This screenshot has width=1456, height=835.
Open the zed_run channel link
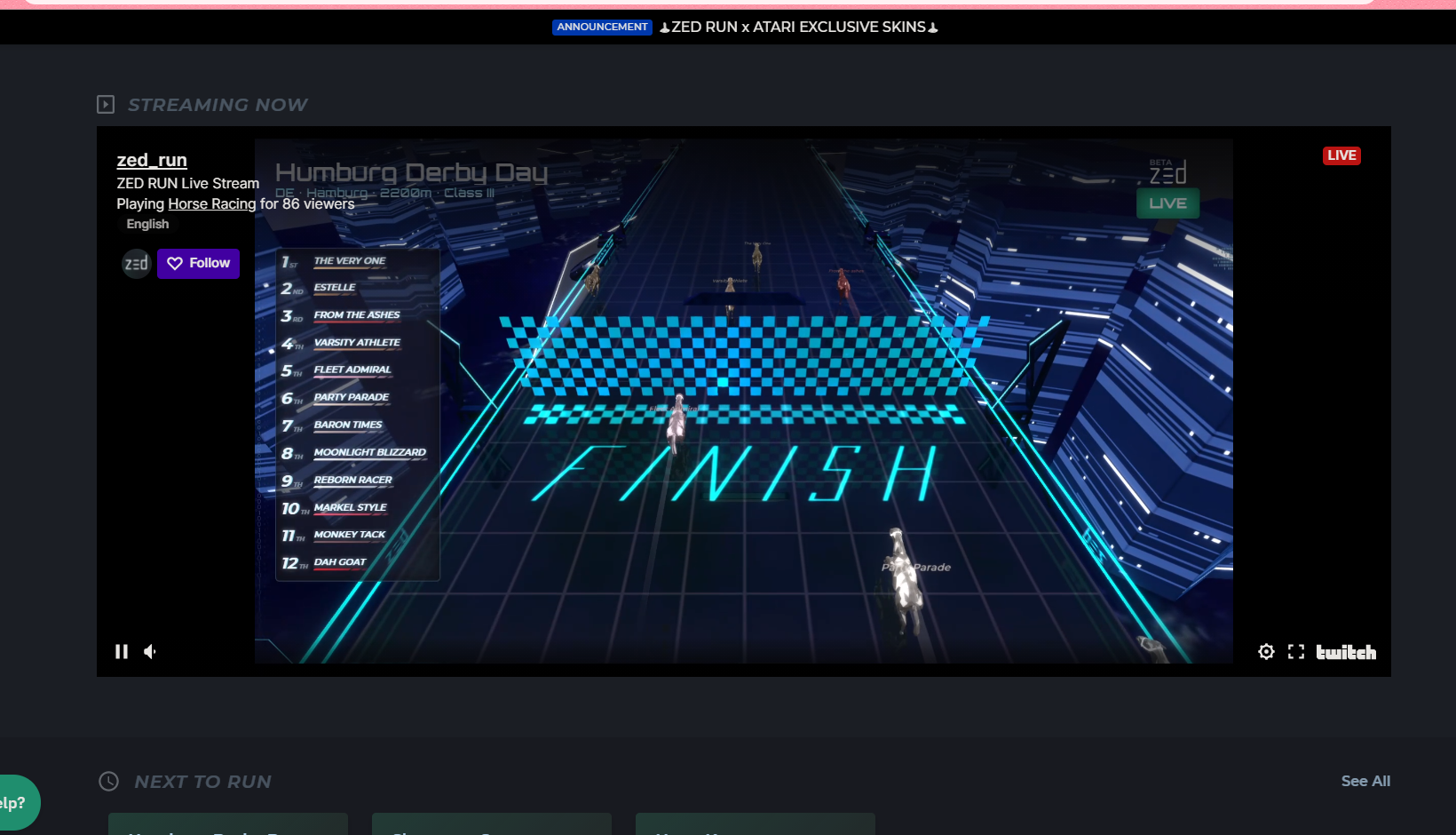(x=152, y=160)
